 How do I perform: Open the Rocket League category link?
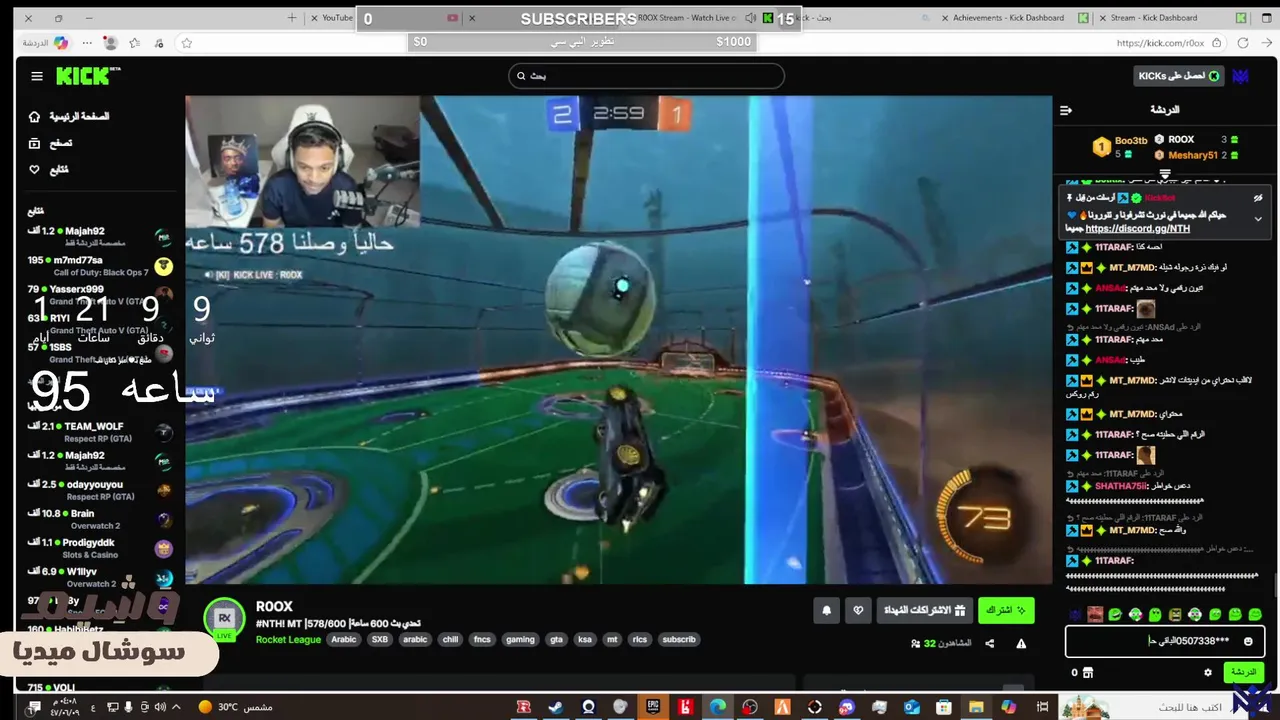pos(288,639)
